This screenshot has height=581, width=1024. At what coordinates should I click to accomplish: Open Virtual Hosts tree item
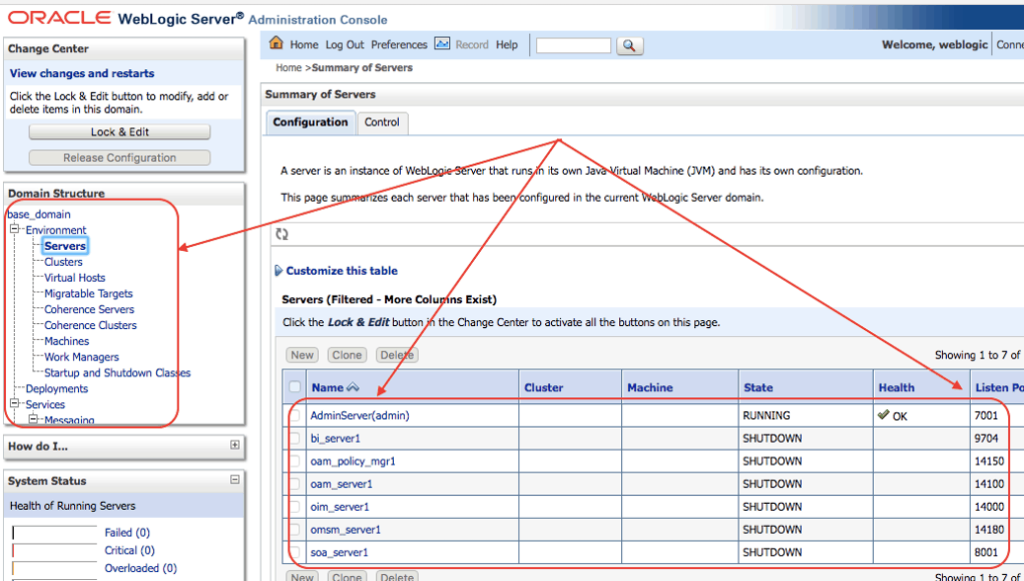(x=74, y=277)
